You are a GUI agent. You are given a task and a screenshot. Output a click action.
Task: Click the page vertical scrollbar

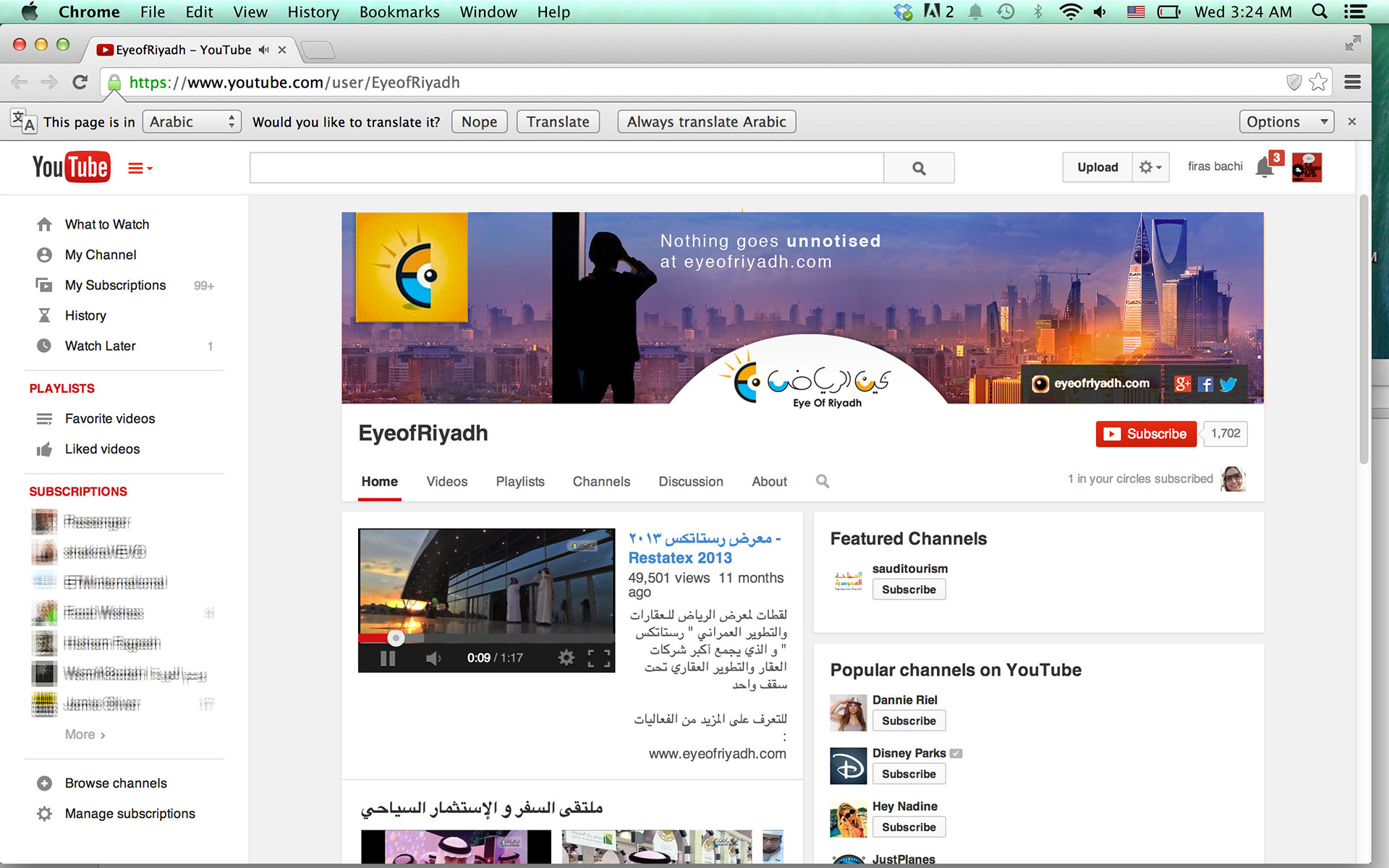point(1364,330)
